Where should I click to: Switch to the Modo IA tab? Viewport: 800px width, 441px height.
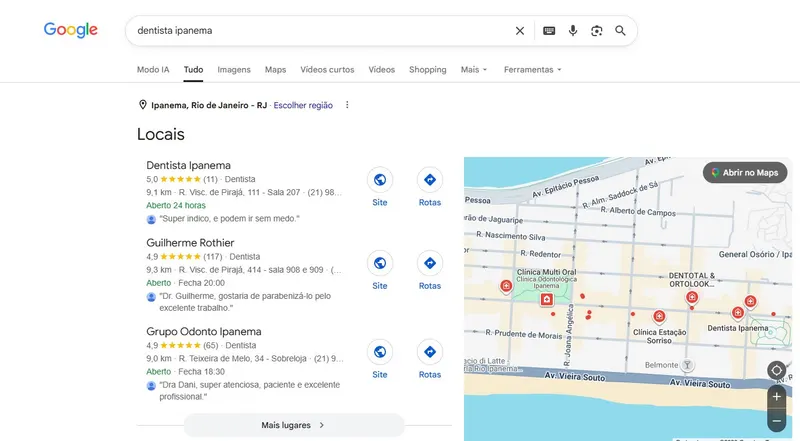[153, 69]
